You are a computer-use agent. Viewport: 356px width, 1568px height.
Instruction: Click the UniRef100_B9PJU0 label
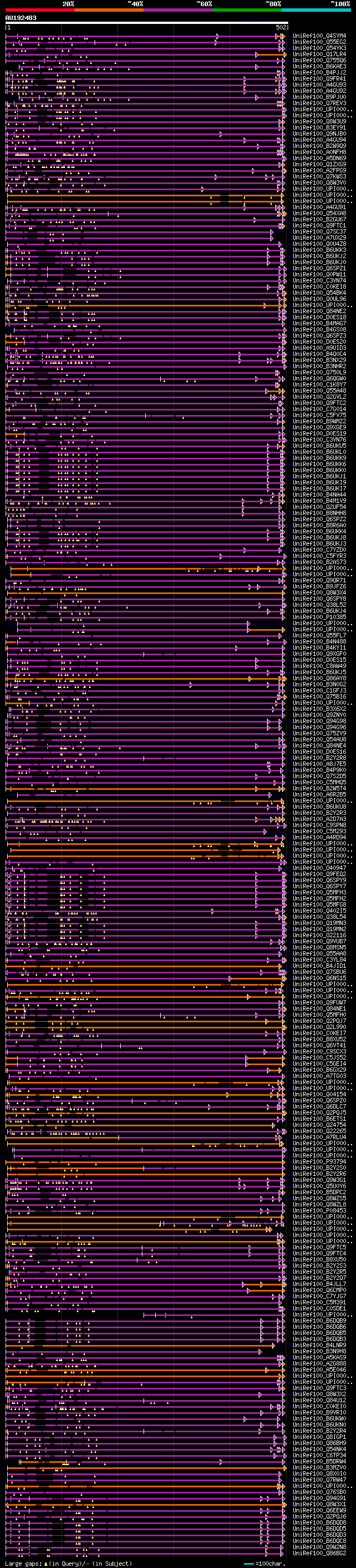(x=319, y=97)
